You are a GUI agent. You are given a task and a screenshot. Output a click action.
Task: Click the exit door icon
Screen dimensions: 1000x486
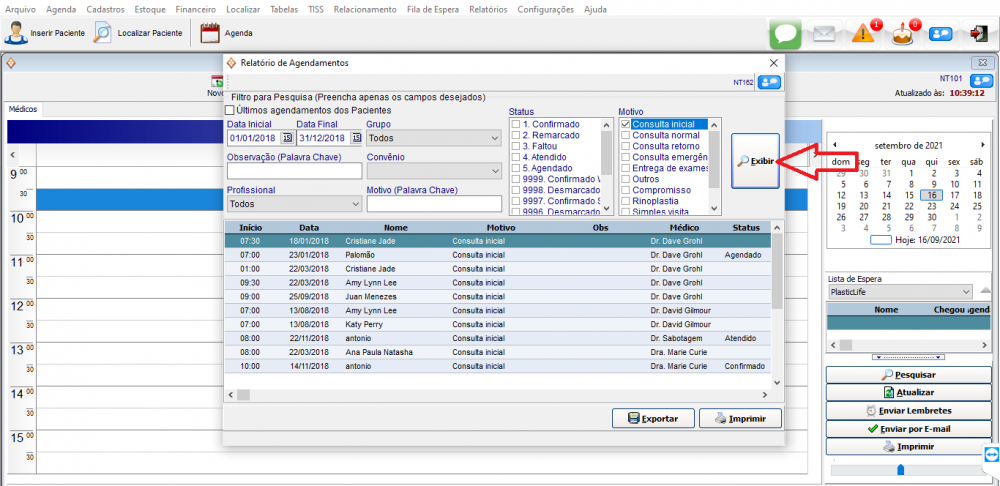[978, 33]
